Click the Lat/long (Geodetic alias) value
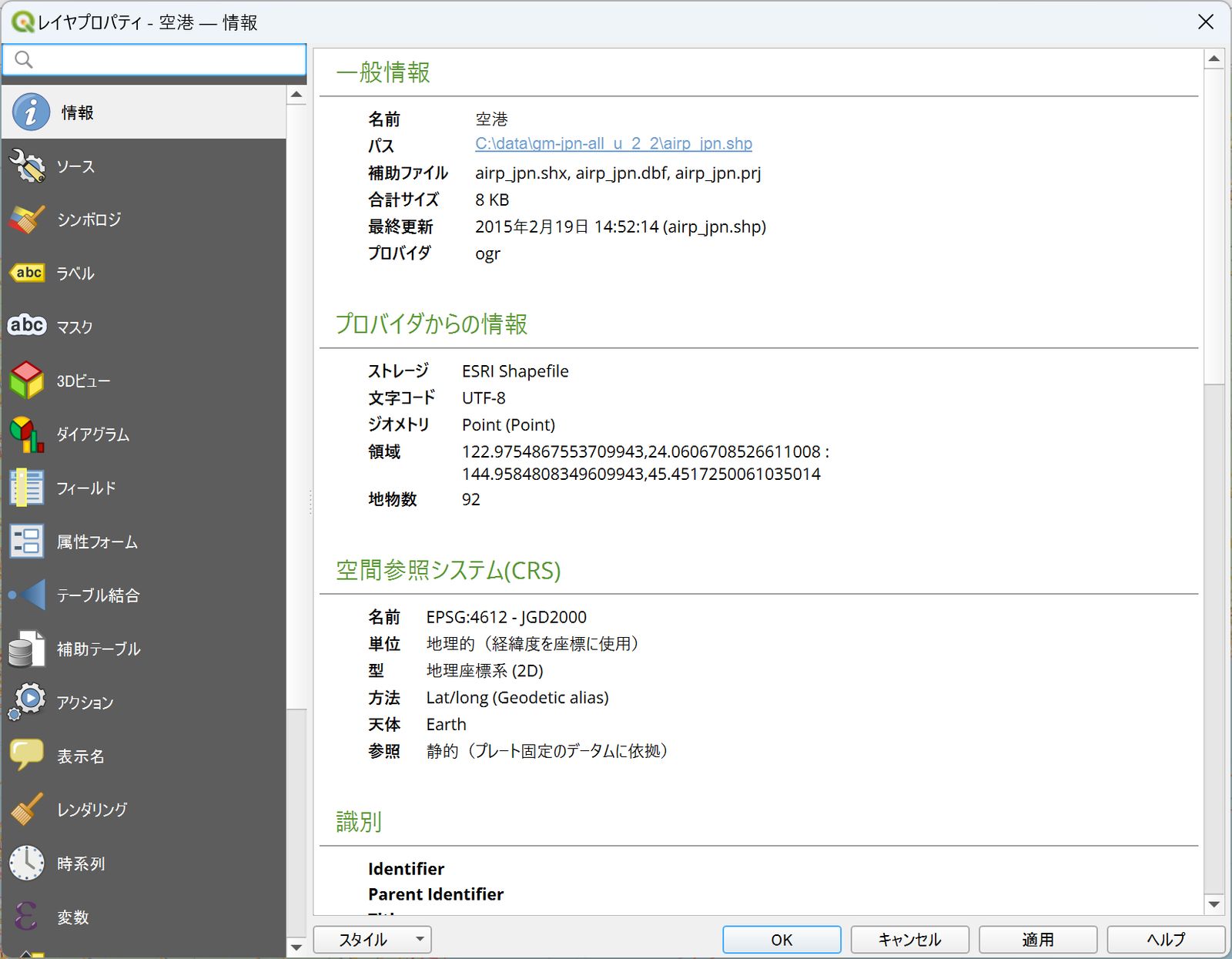The width and height of the screenshot is (1232, 959). point(517,698)
